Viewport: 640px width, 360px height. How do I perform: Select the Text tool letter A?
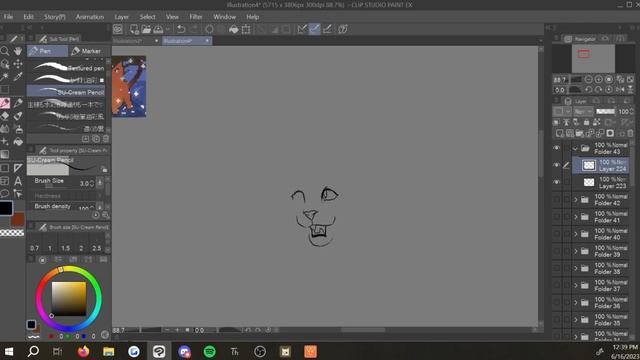tap(18, 181)
